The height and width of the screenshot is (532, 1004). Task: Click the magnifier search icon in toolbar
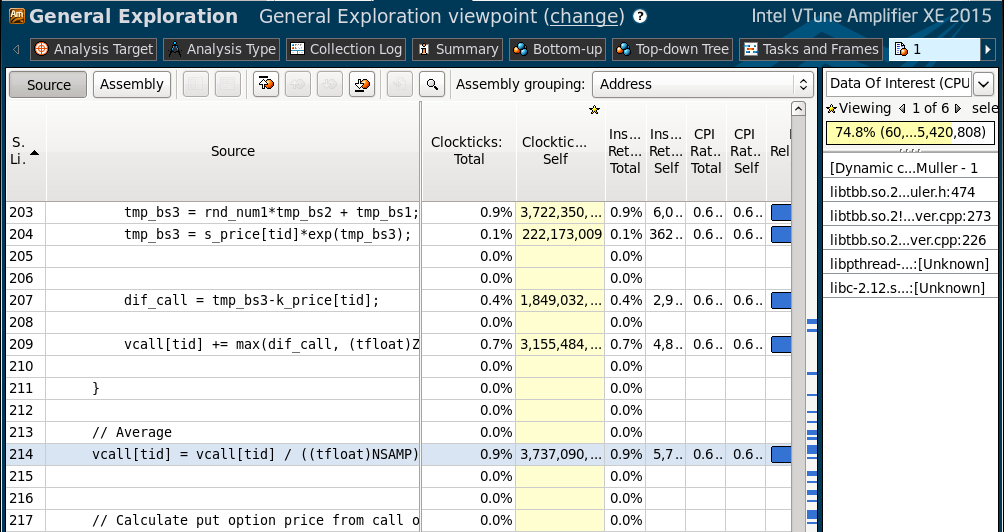(x=431, y=85)
